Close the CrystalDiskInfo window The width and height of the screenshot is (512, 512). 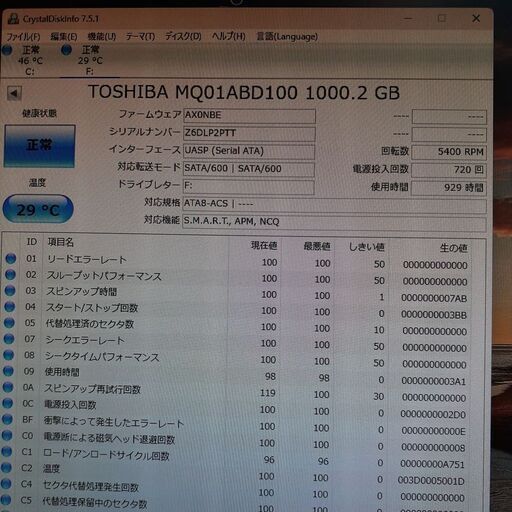click(476, 18)
